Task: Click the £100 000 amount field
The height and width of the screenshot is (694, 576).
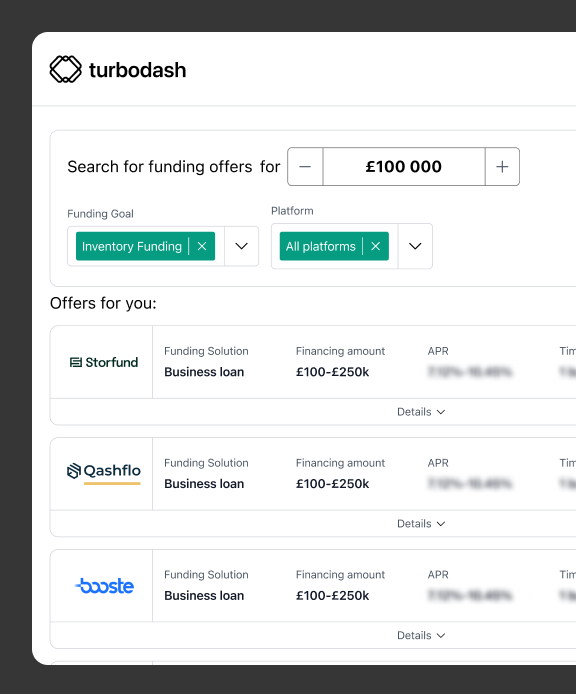Action: click(x=404, y=167)
